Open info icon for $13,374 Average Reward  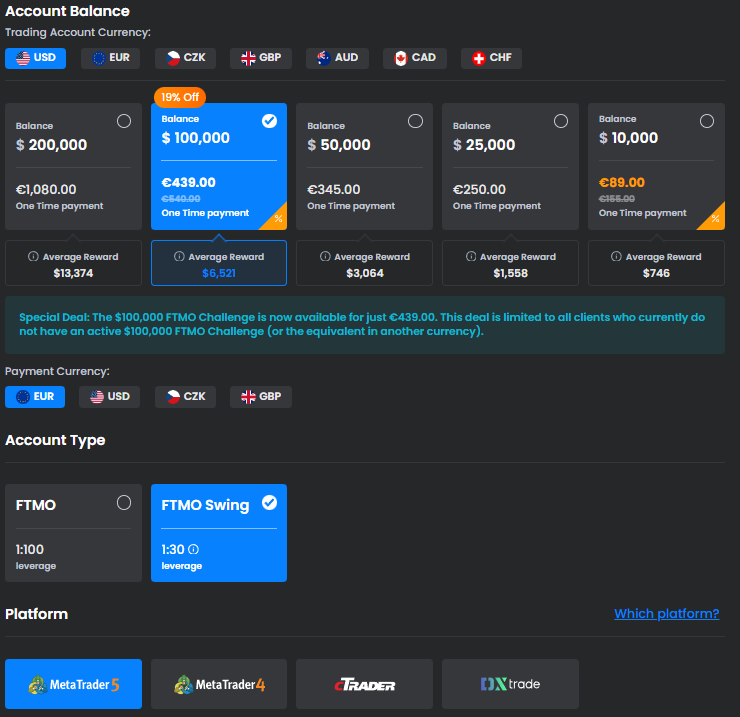(x=33, y=256)
